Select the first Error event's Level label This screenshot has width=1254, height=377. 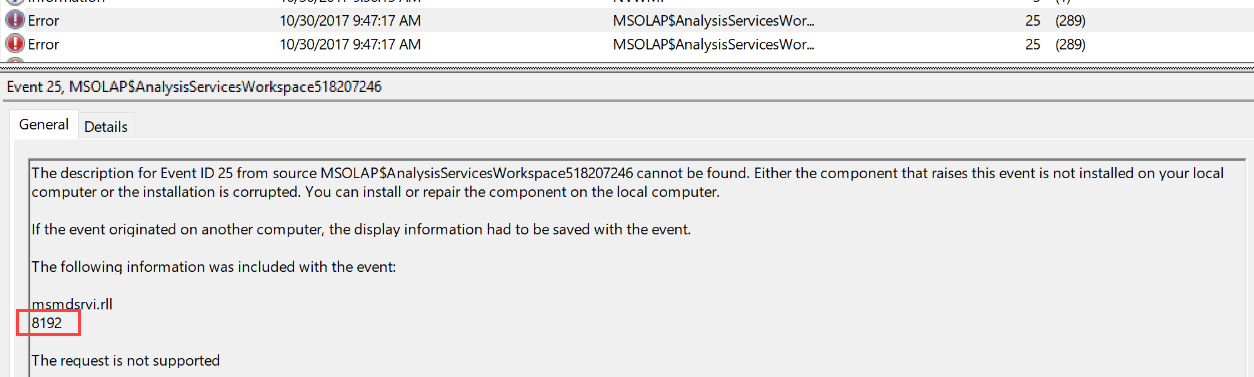(43, 20)
